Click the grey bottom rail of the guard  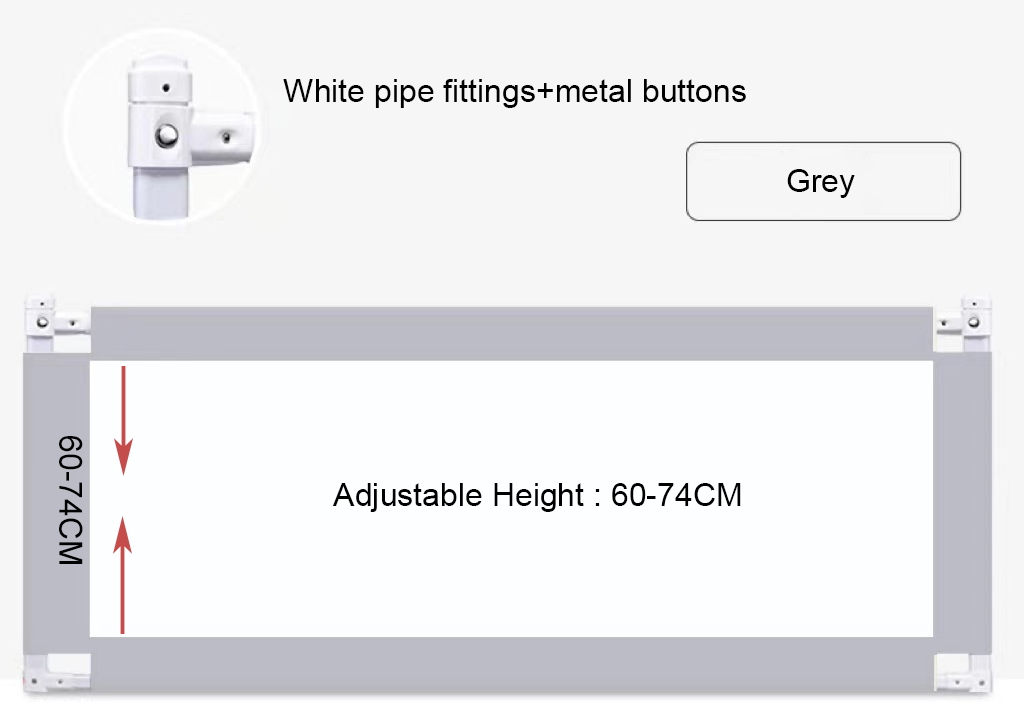tap(510, 663)
